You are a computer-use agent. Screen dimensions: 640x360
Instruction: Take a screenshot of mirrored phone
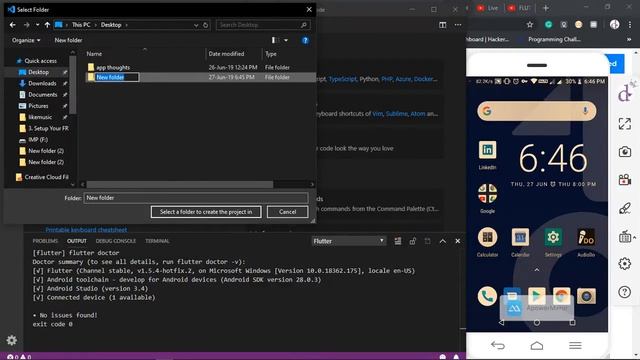624,152
